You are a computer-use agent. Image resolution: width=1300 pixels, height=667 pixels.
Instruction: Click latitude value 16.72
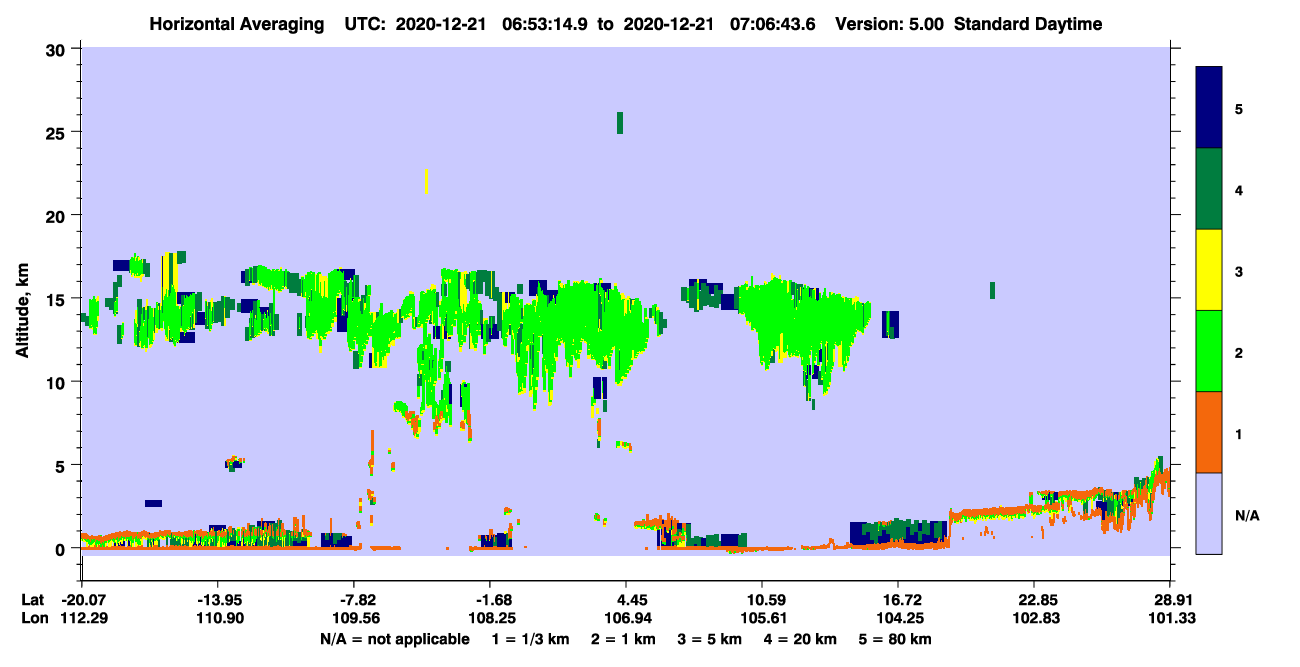[x=898, y=600]
